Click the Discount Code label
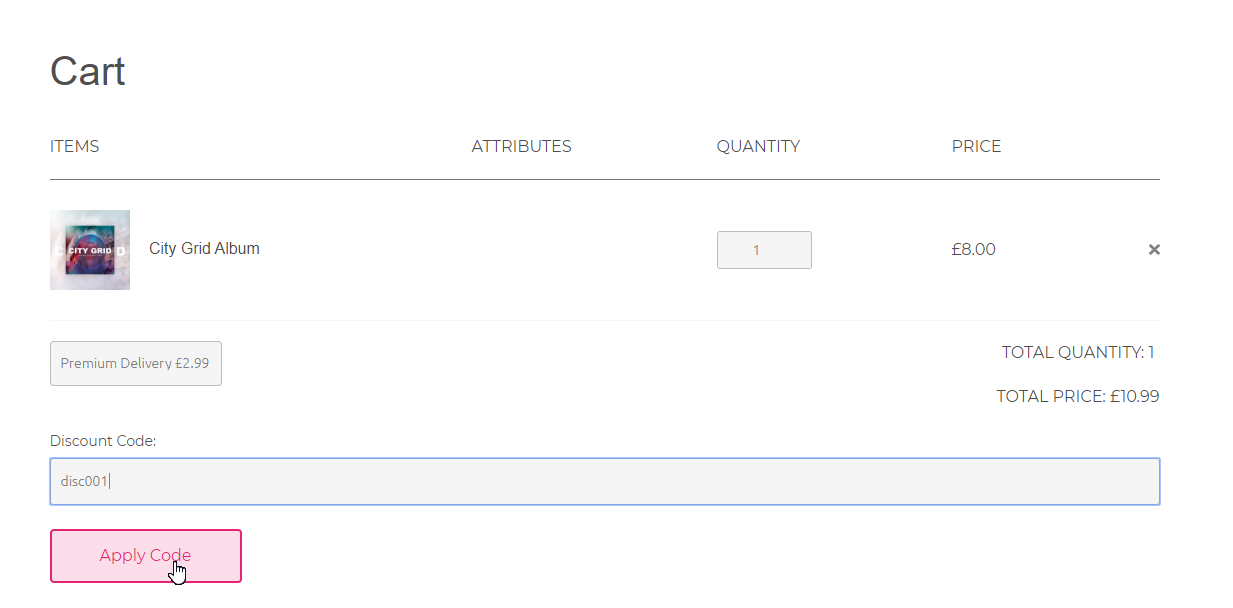Image resolution: width=1233 pixels, height=608 pixels. pos(103,440)
